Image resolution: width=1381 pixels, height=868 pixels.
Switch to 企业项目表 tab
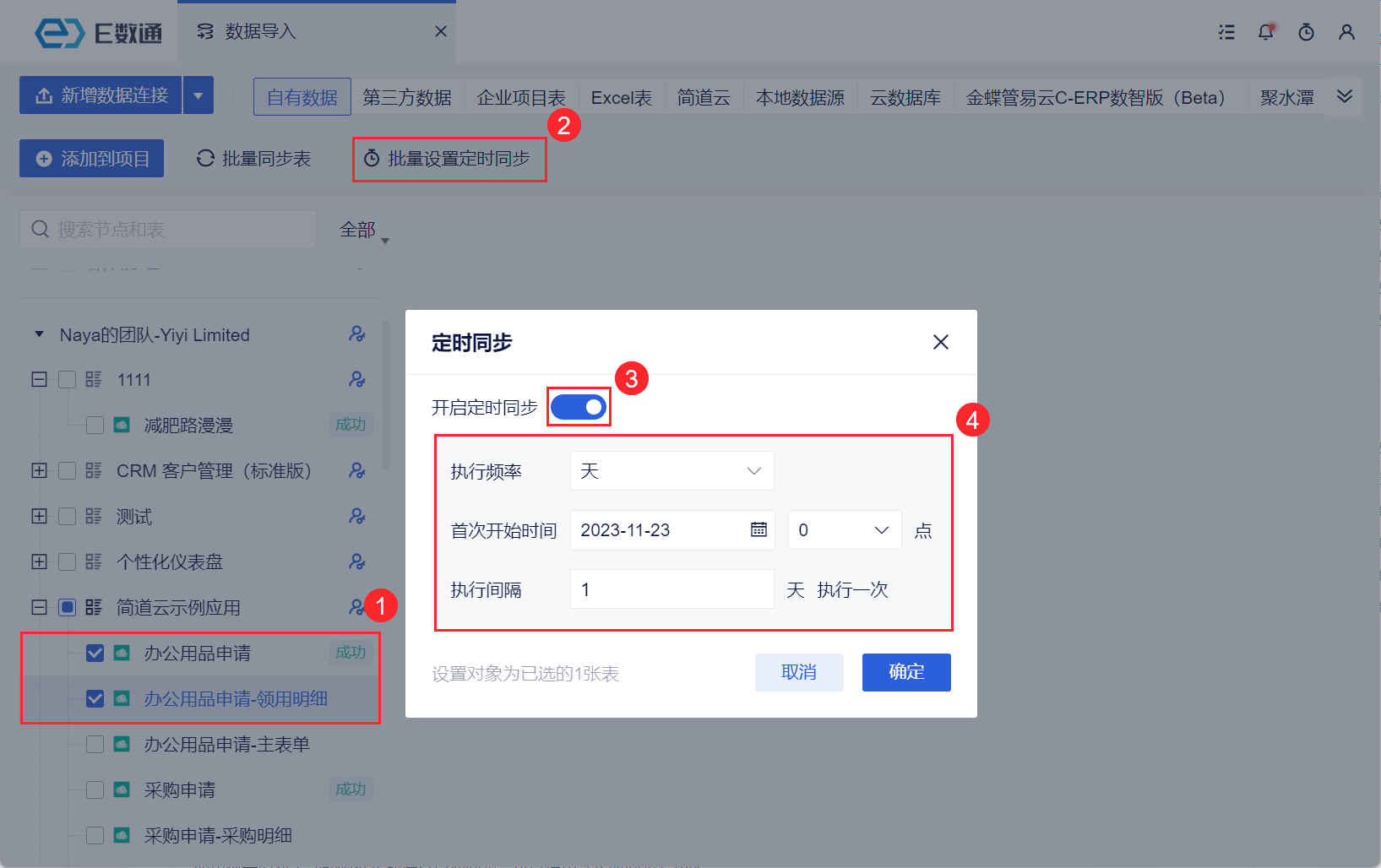point(521,97)
